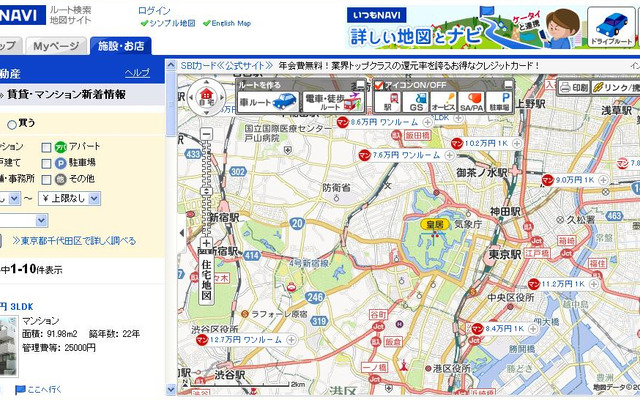Open the property listing thumbnail photo

tap(9, 346)
